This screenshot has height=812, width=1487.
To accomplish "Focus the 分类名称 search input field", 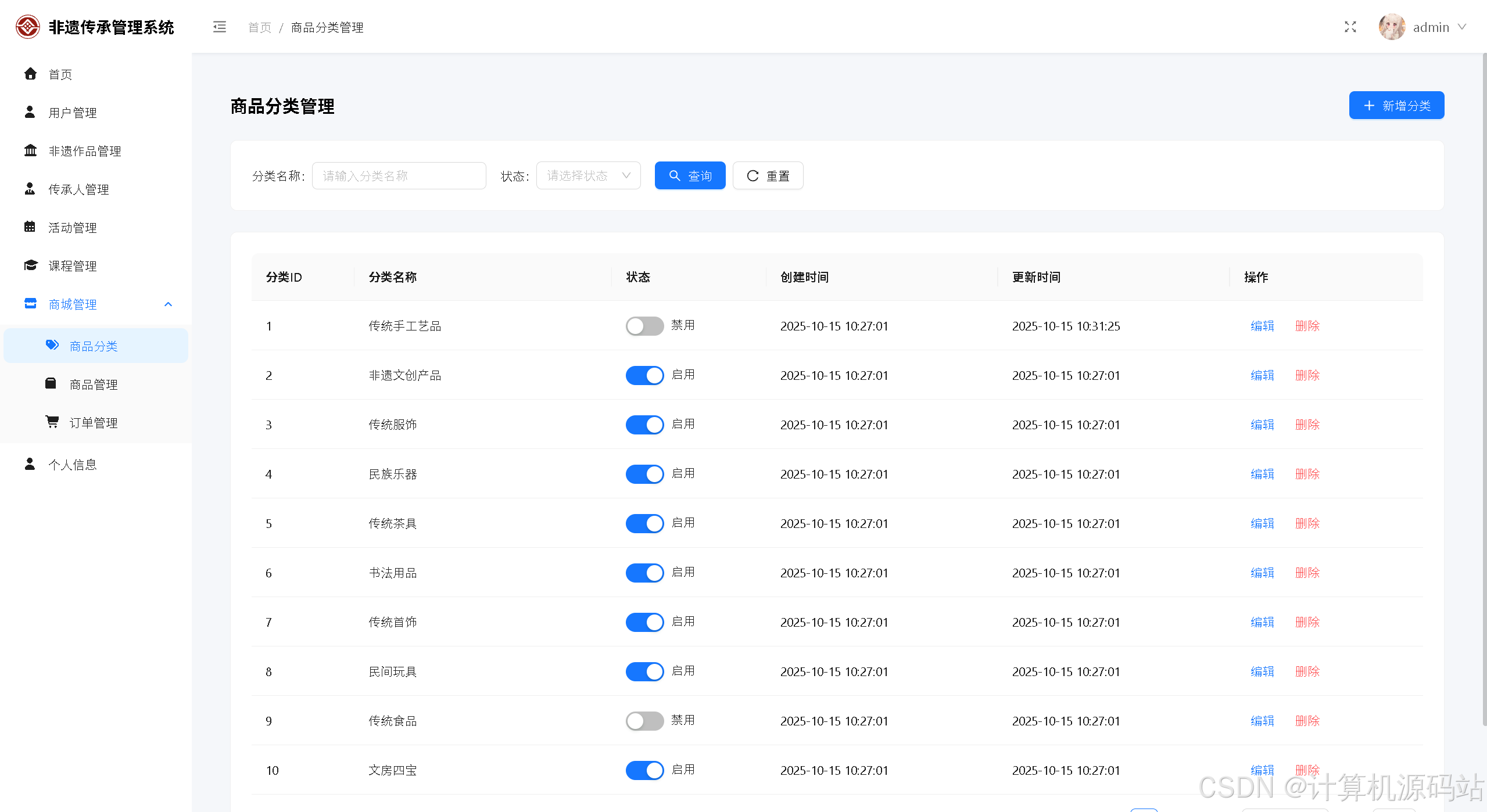I will coord(399,175).
